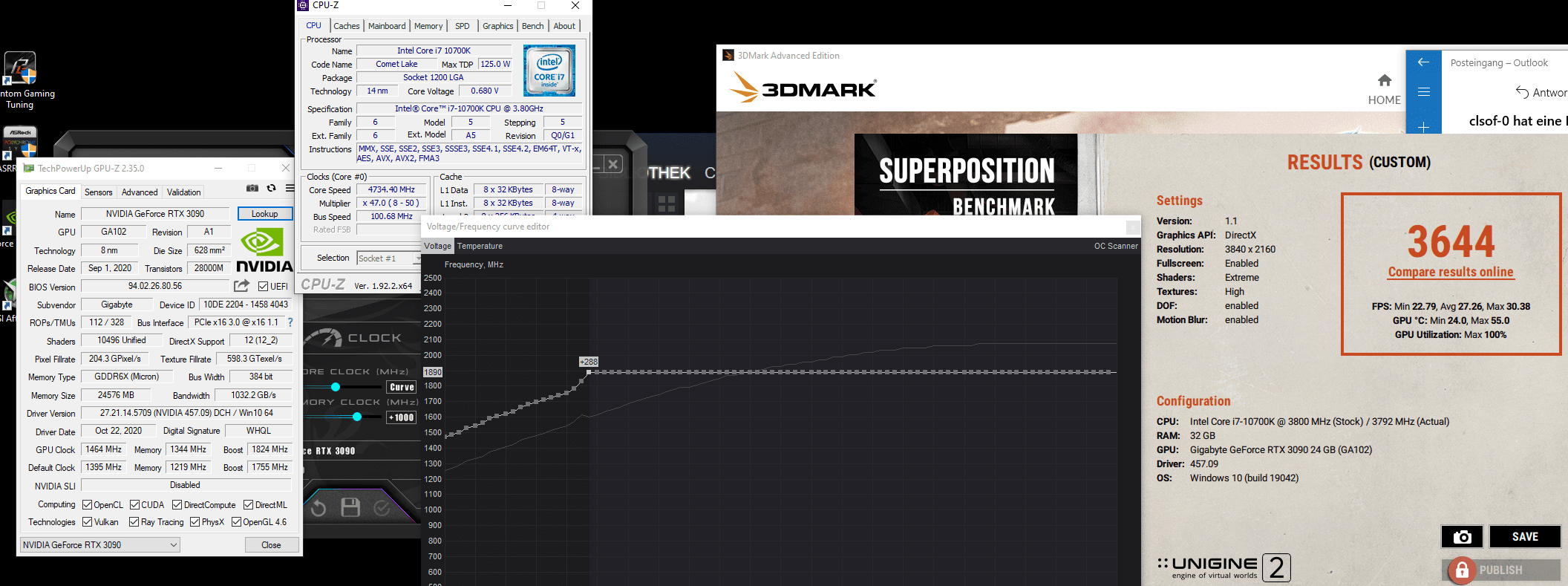The width and height of the screenshot is (1568, 586).
Task: Toggle the DirectCompute checkbox
Action: (177, 505)
